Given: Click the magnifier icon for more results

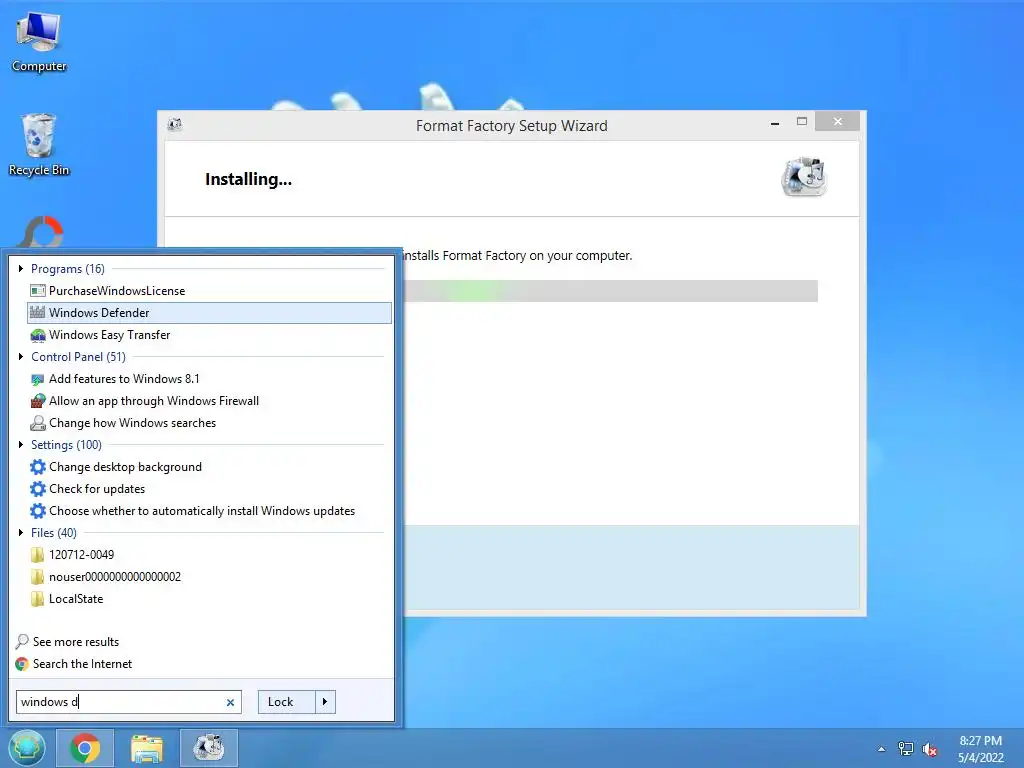Looking at the screenshot, I should (22, 642).
